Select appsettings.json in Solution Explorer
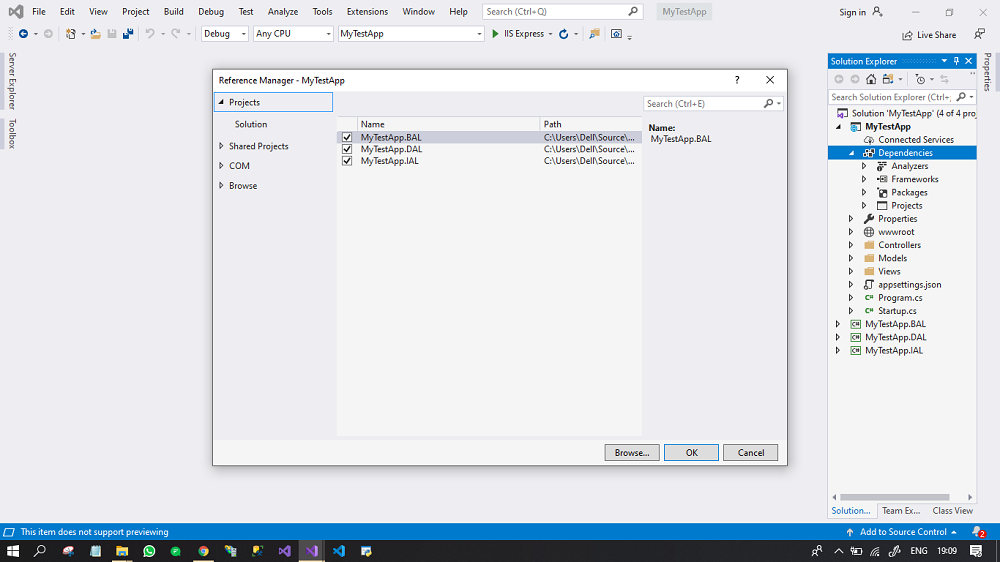The image size is (1000, 562). [x=909, y=285]
